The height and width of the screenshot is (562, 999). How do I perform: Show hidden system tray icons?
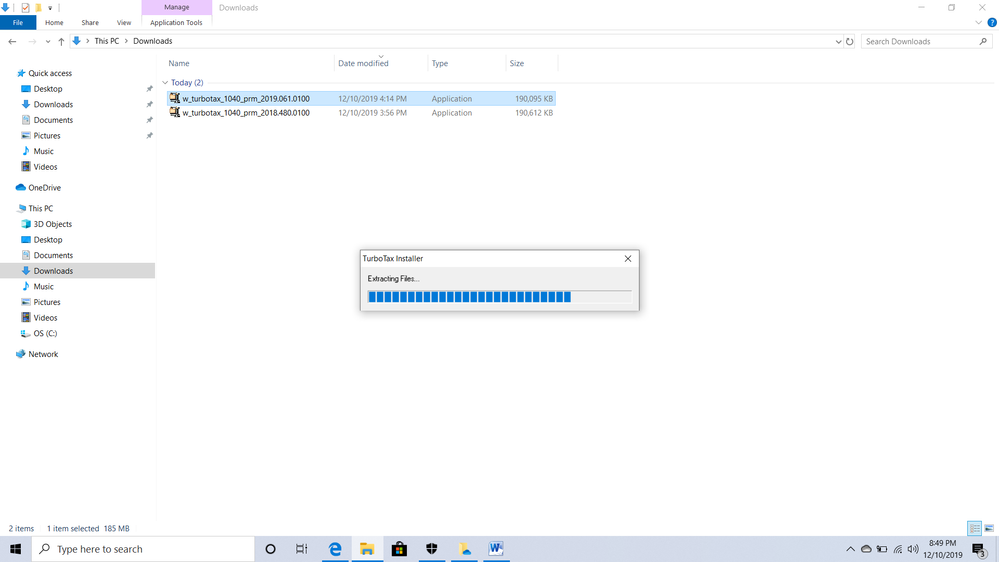click(x=850, y=549)
